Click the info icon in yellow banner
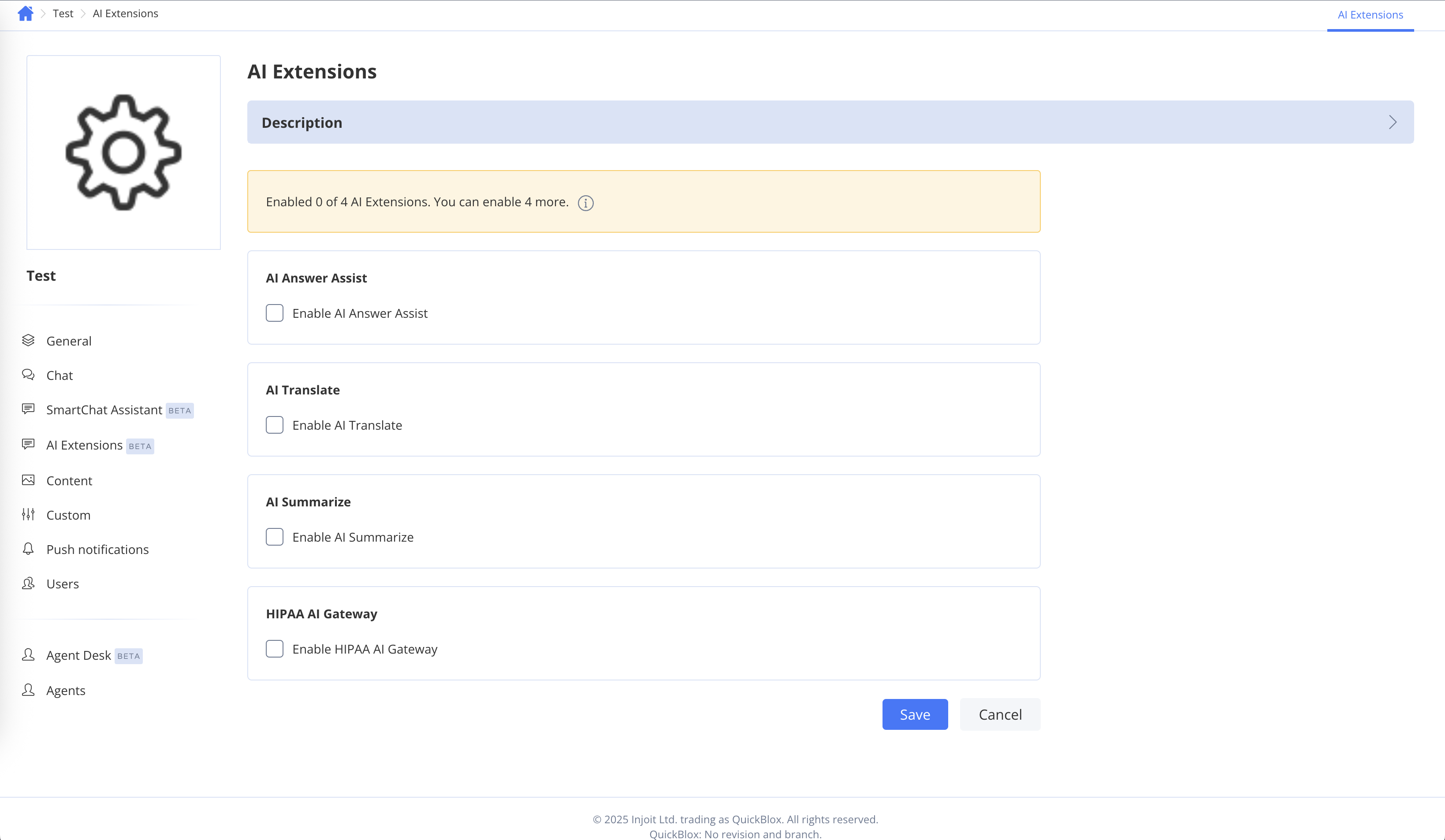Viewport: 1445px width, 840px height. point(585,203)
